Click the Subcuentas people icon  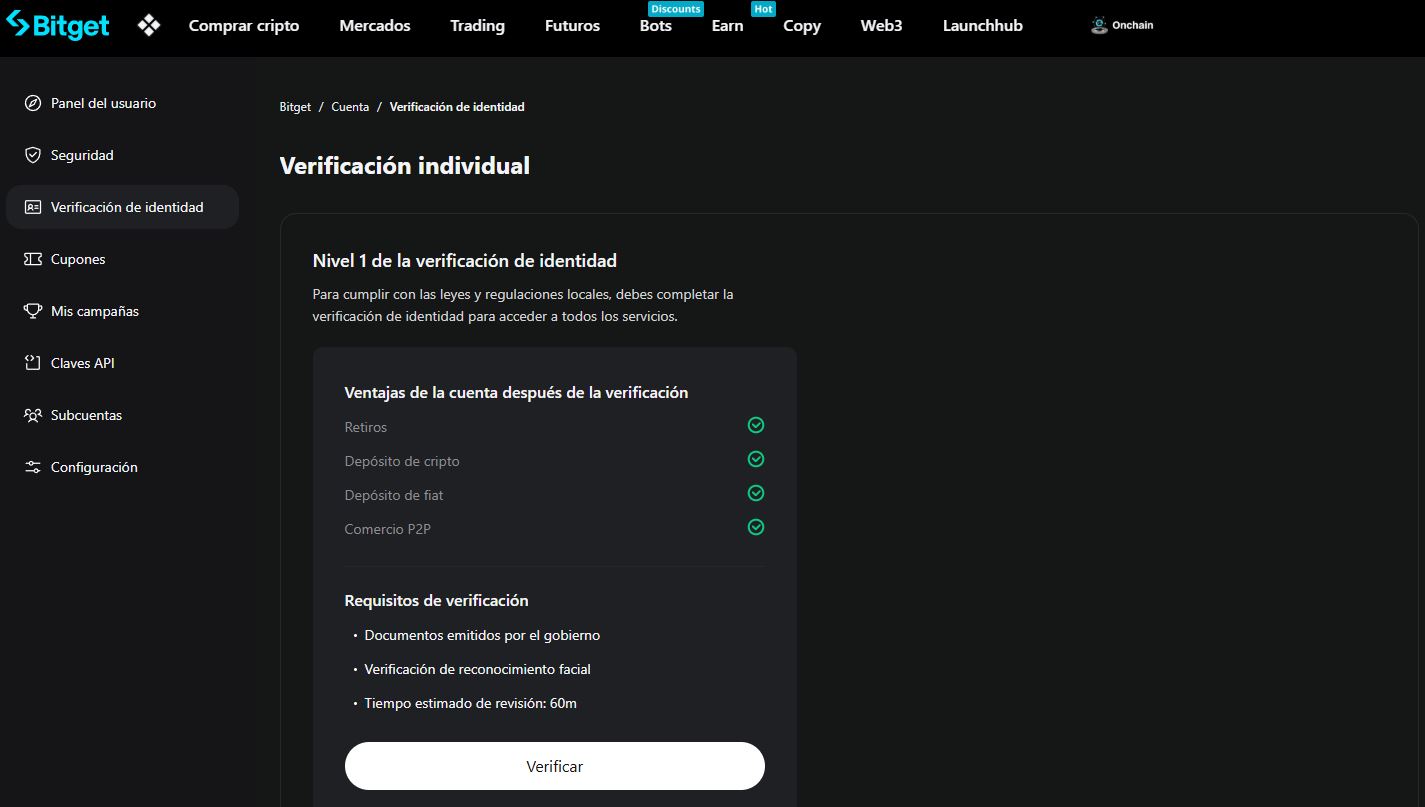[x=31, y=415]
